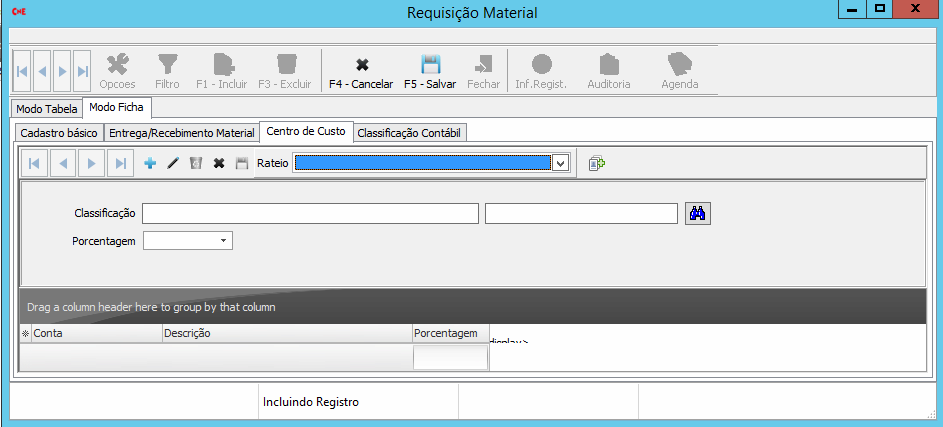Go to first record in inner navigator
This screenshot has width=943, height=427.
click(34, 163)
